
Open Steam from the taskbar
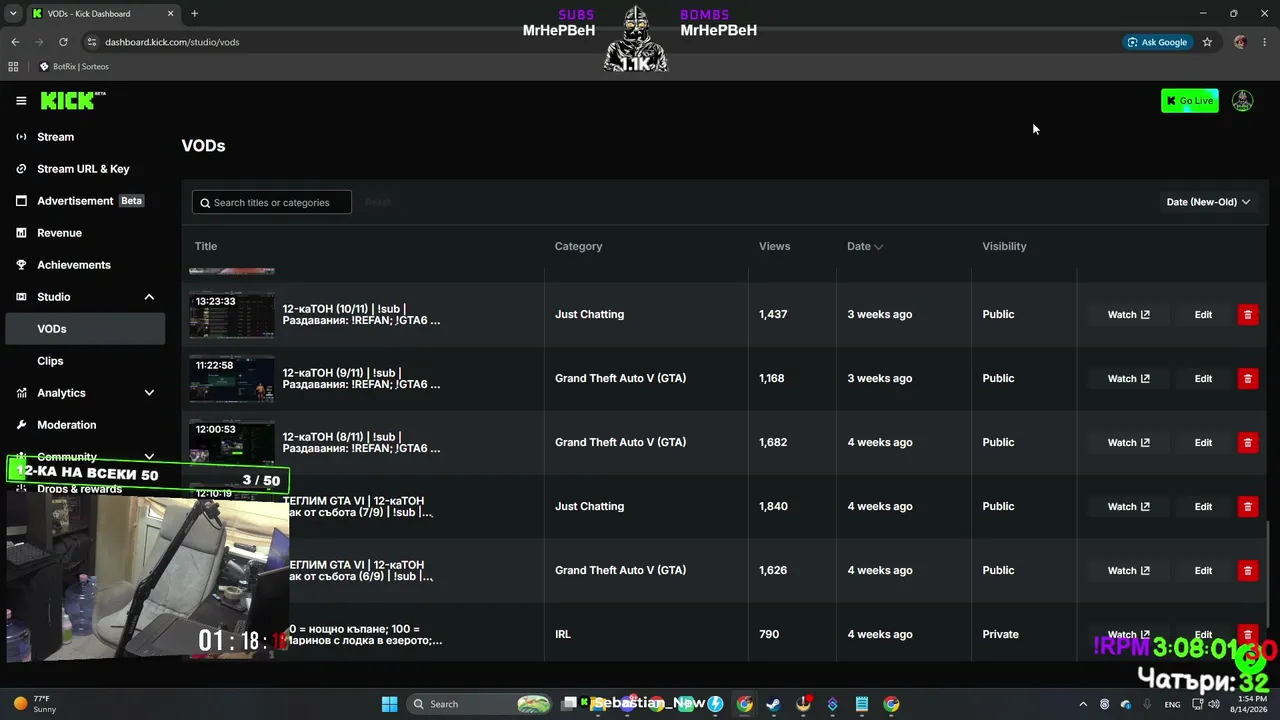pyautogui.click(x=773, y=704)
